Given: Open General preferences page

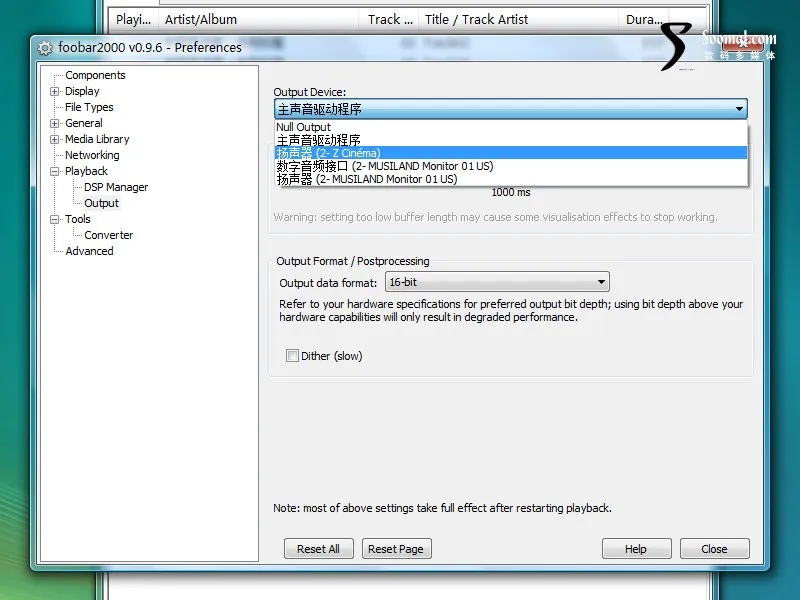Looking at the screenshot, I should pos(84,123).
